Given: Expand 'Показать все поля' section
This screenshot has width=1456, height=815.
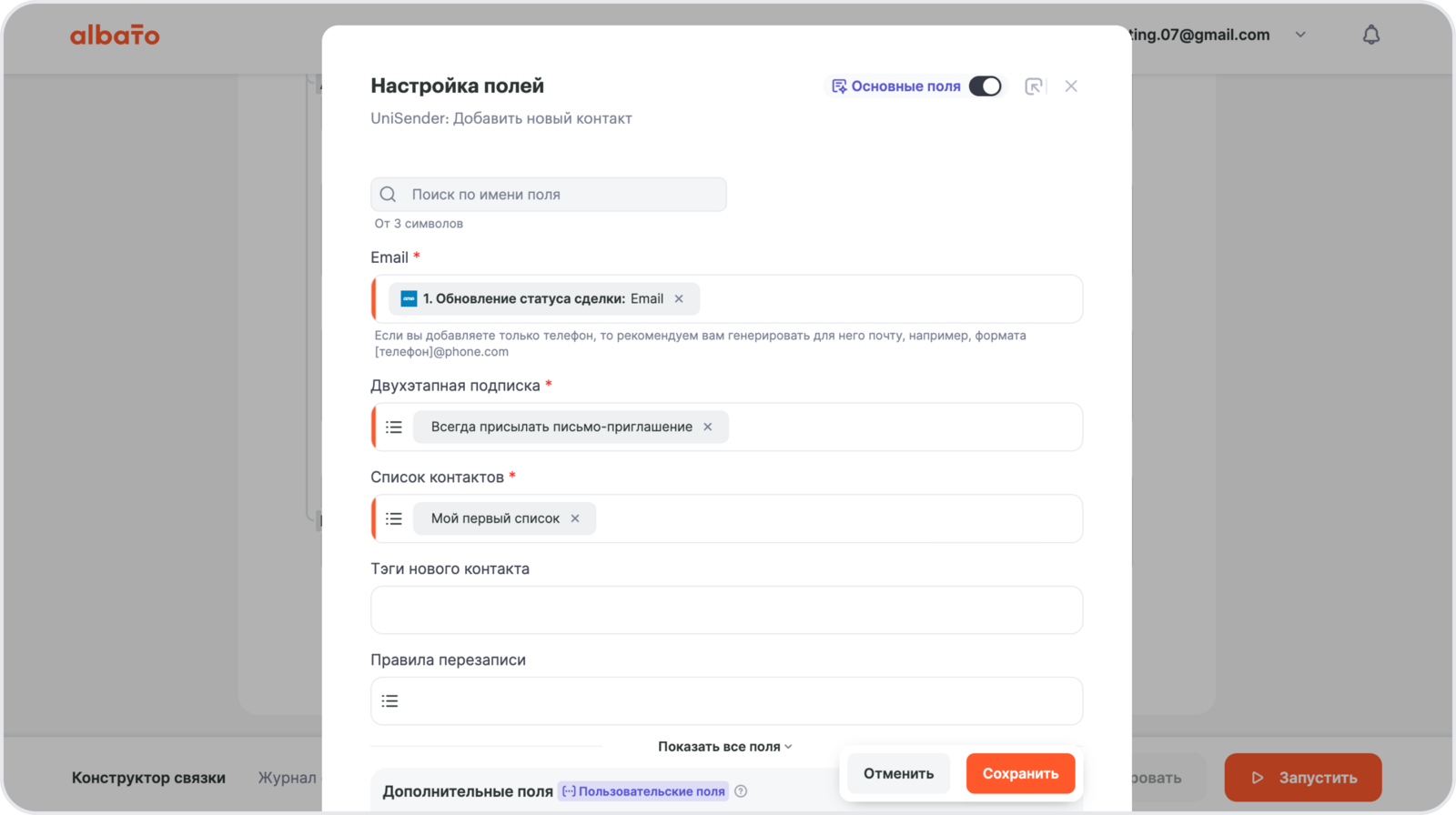Looking at the screenshot, I should 725,747.
